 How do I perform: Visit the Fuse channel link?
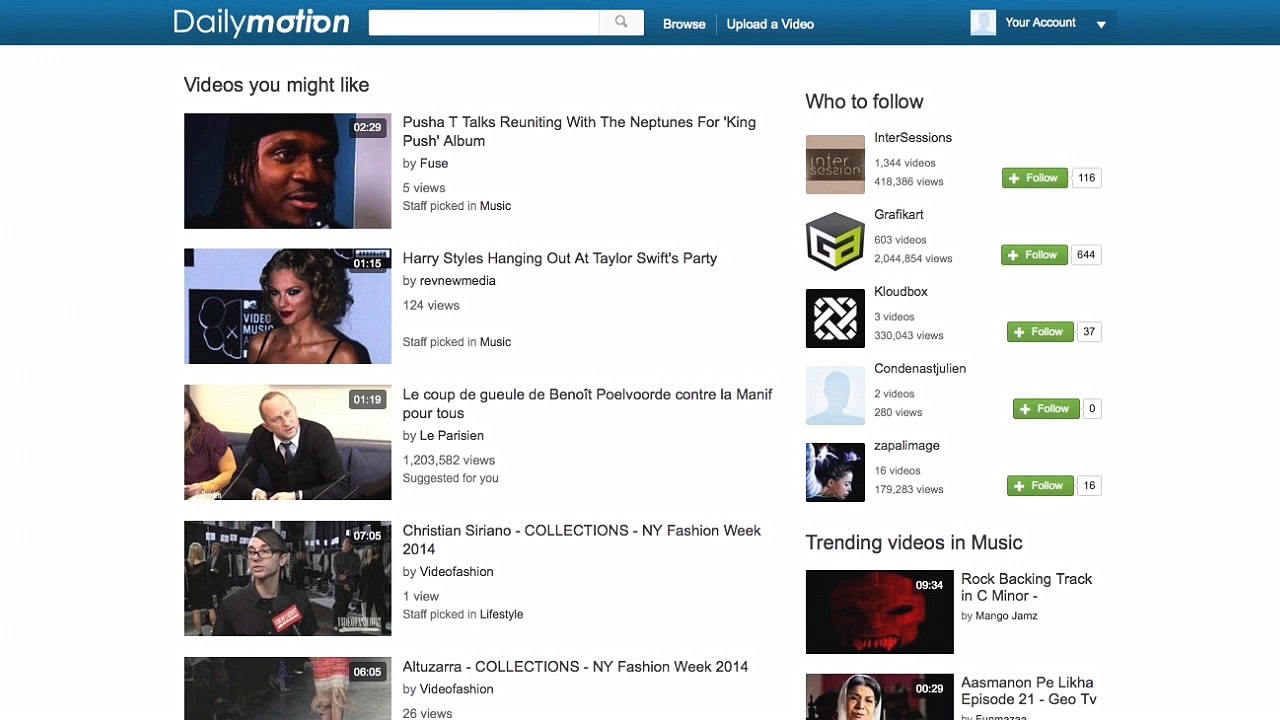click(434, 163)
